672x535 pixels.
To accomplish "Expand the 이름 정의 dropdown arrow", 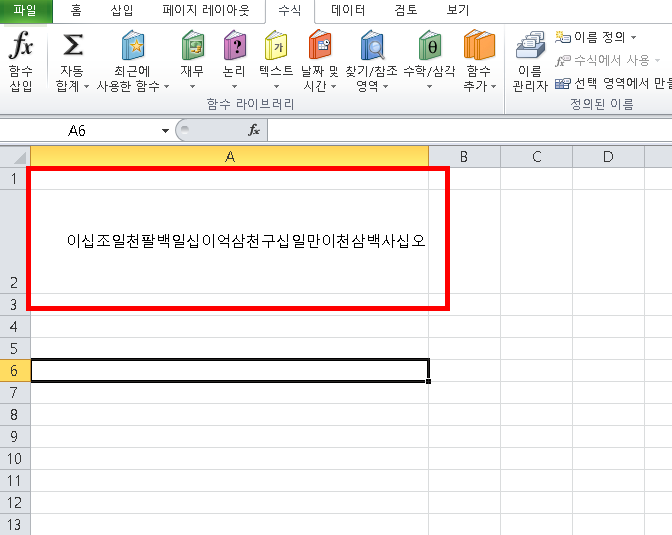I will (x=633, y=38).
